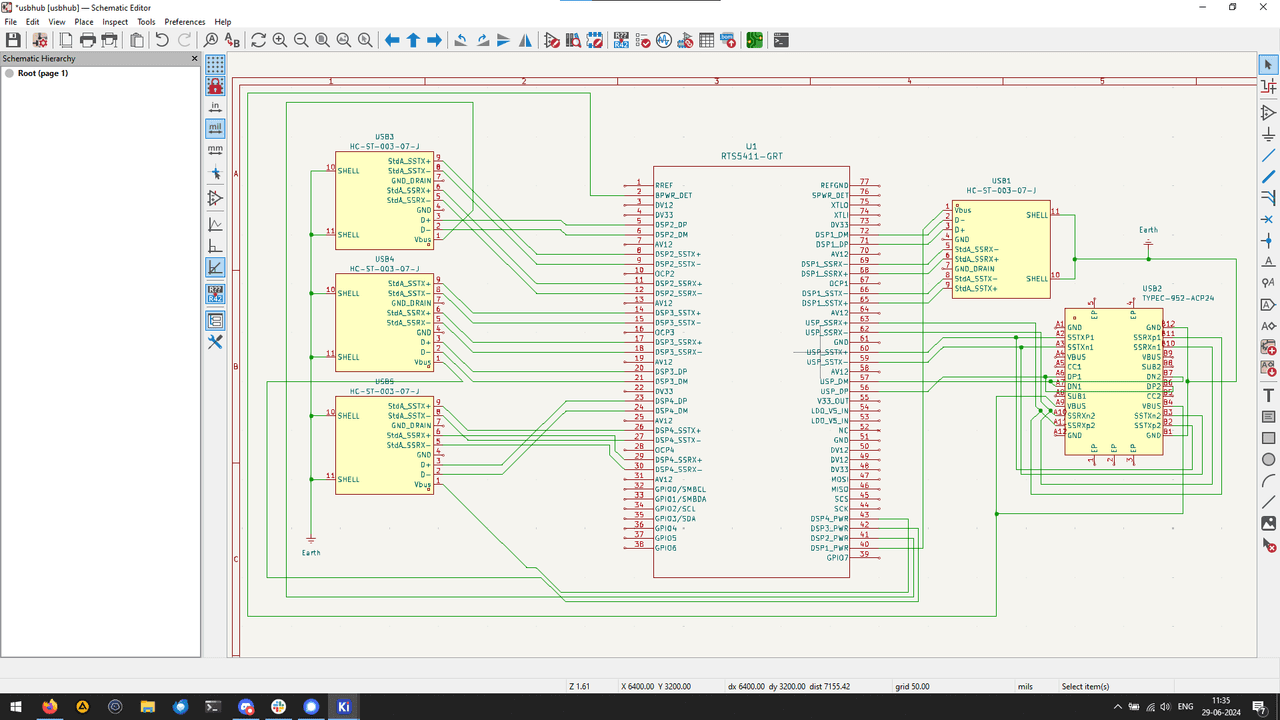The width and height of the screenshot is (1280, 720).
Task: Click the Paste clipboard icon
Action: 136,40
